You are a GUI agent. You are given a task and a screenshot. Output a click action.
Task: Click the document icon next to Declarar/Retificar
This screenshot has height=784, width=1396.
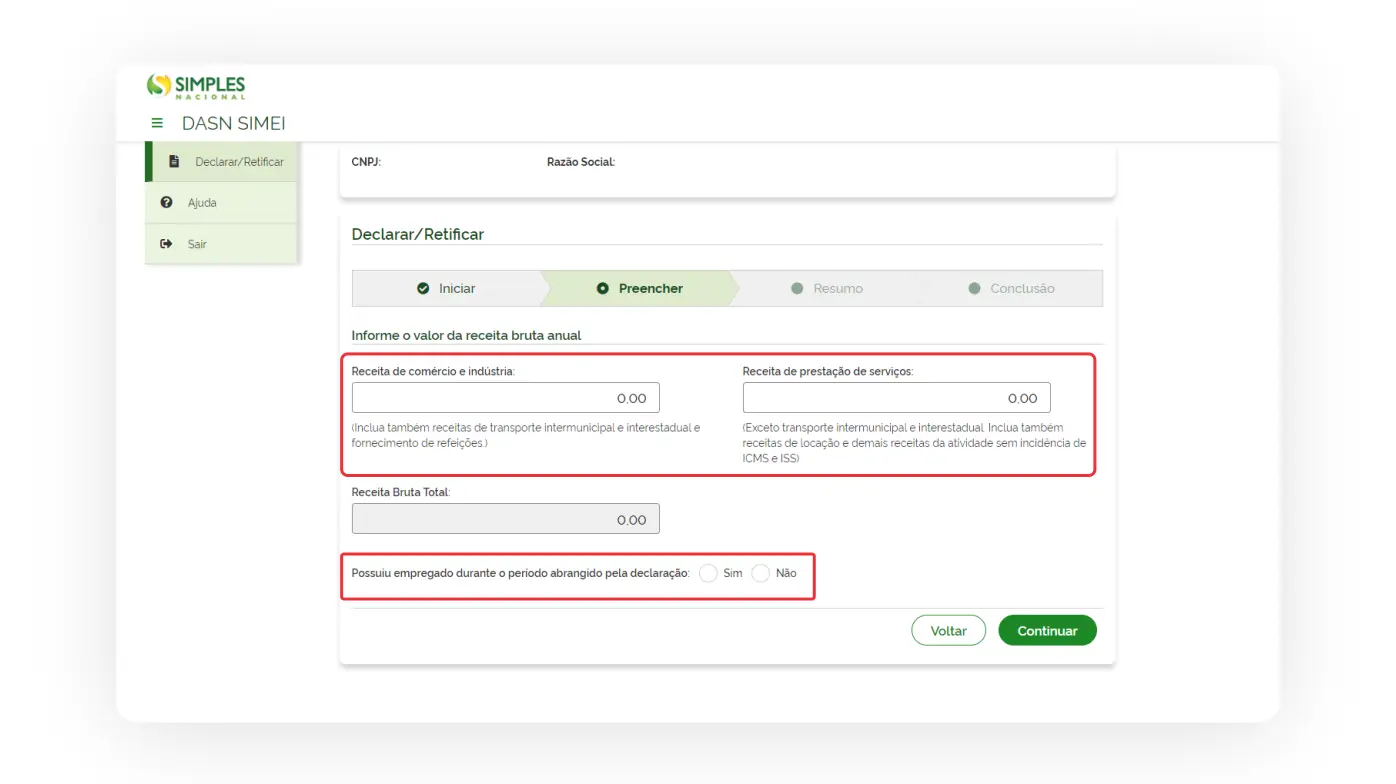(174, 162)
